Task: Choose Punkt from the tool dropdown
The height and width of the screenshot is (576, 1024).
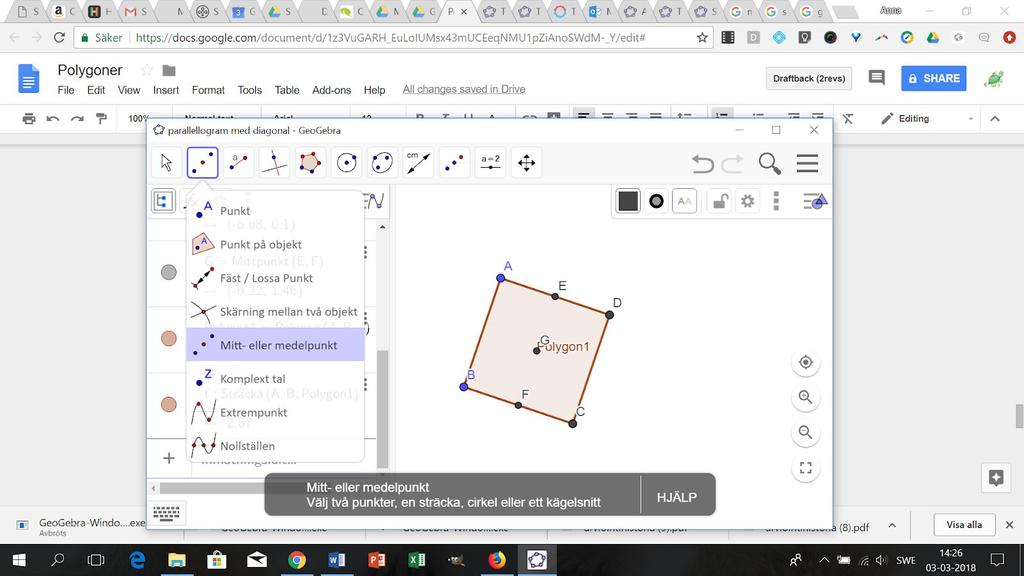Action: tap(275, 210)
